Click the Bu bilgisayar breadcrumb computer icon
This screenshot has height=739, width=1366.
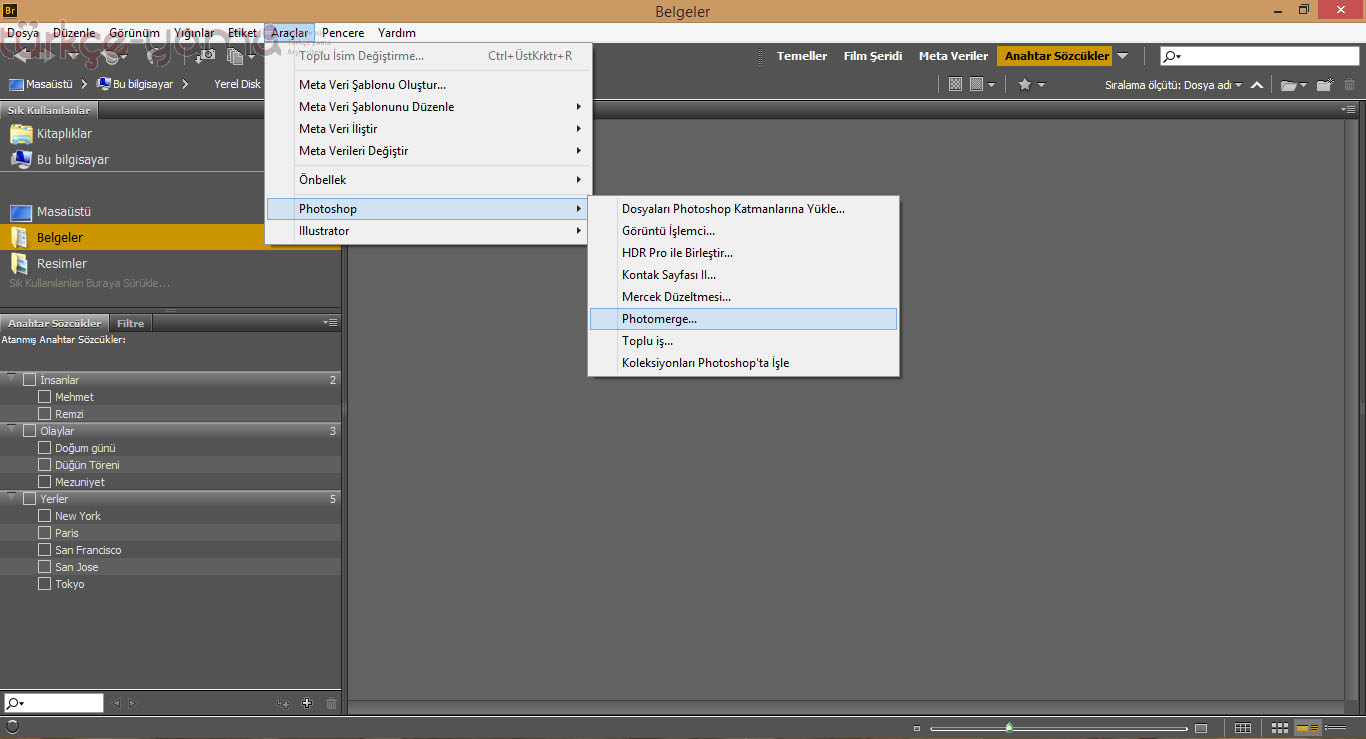pyautogui.click(x=104, y=84)
